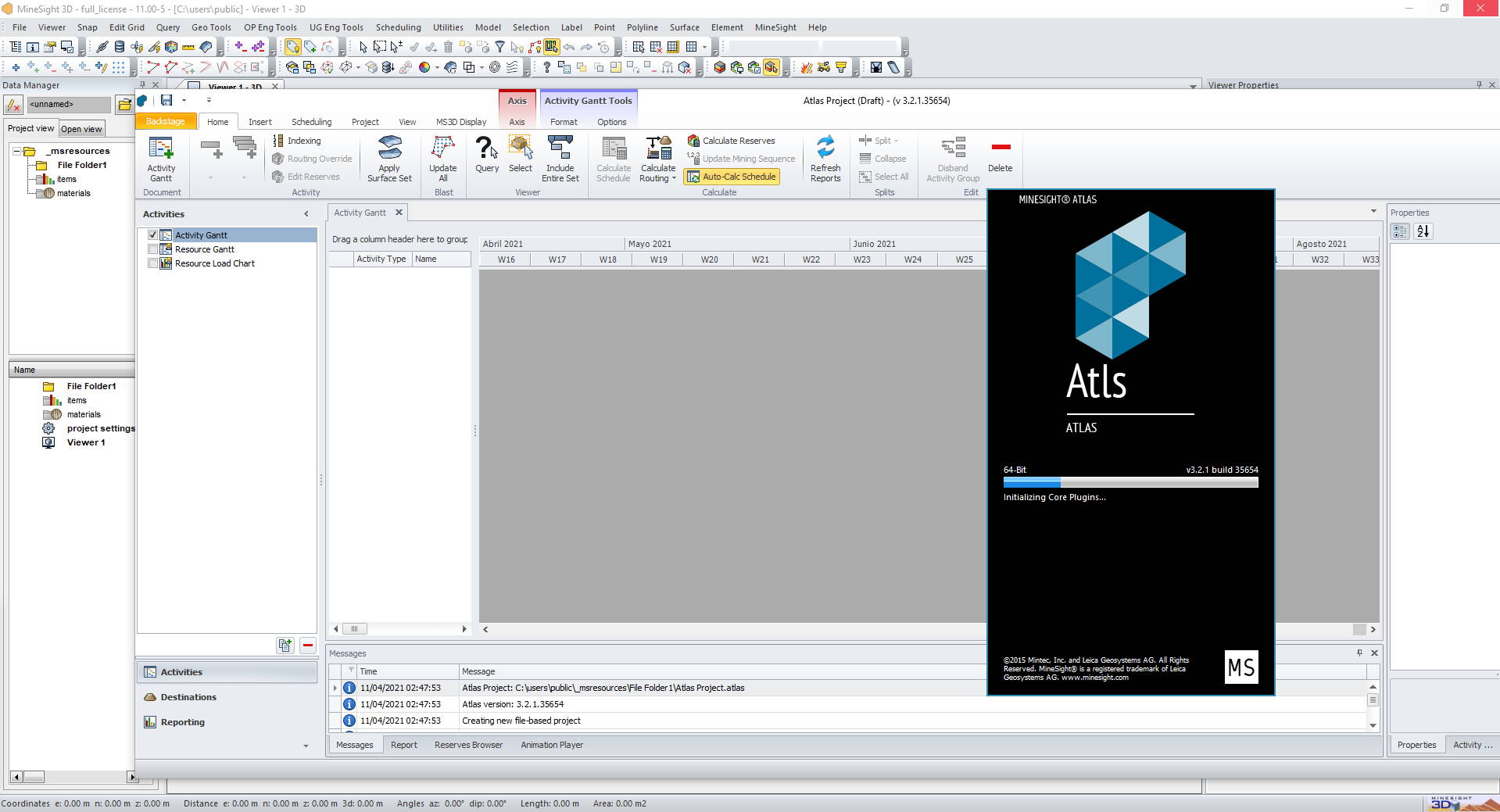Collapse the Activities panel chevron
1500x812 pixels.
coord(306,214)
